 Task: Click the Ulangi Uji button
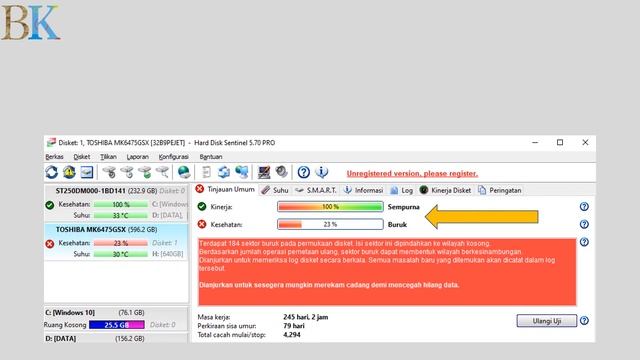click(x=547, y=321)
